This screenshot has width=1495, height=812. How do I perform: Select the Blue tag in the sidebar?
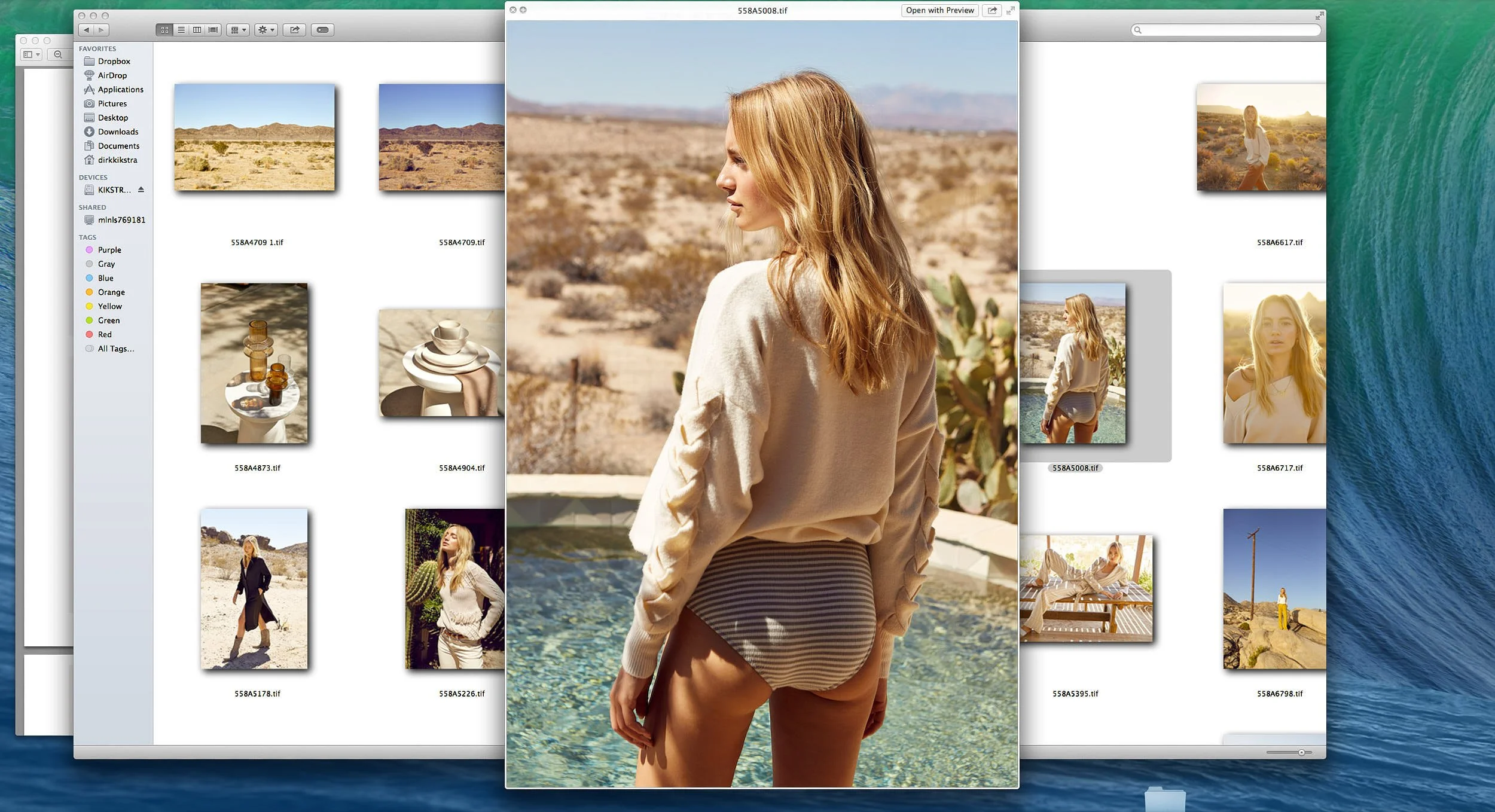point(105,277)
